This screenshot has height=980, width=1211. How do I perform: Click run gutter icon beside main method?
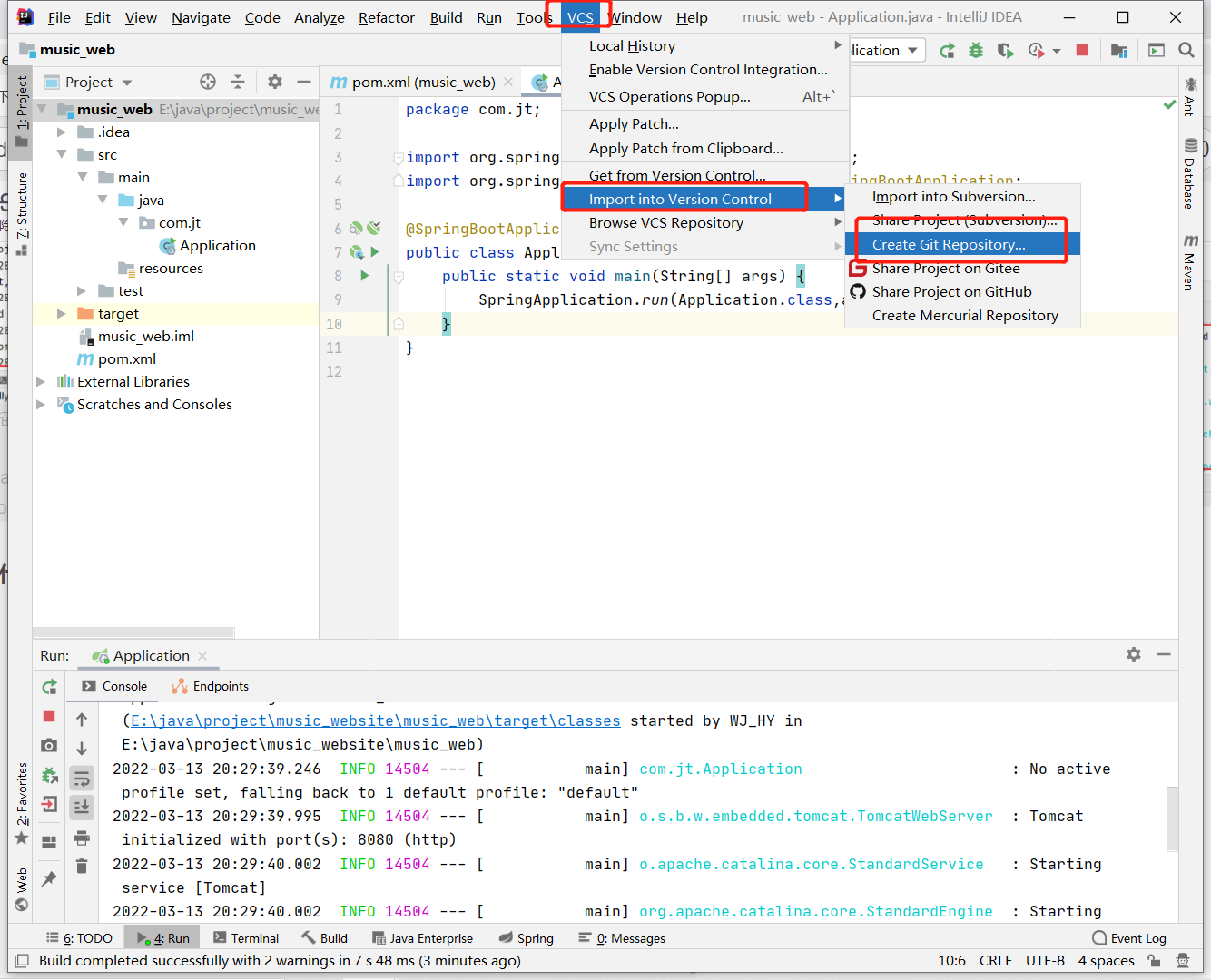[365, 276]
